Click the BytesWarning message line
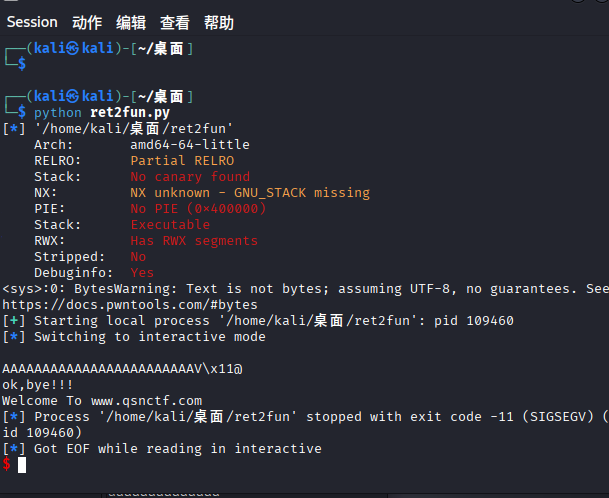This screenshot has width=609, height=498. coord(300,288)
